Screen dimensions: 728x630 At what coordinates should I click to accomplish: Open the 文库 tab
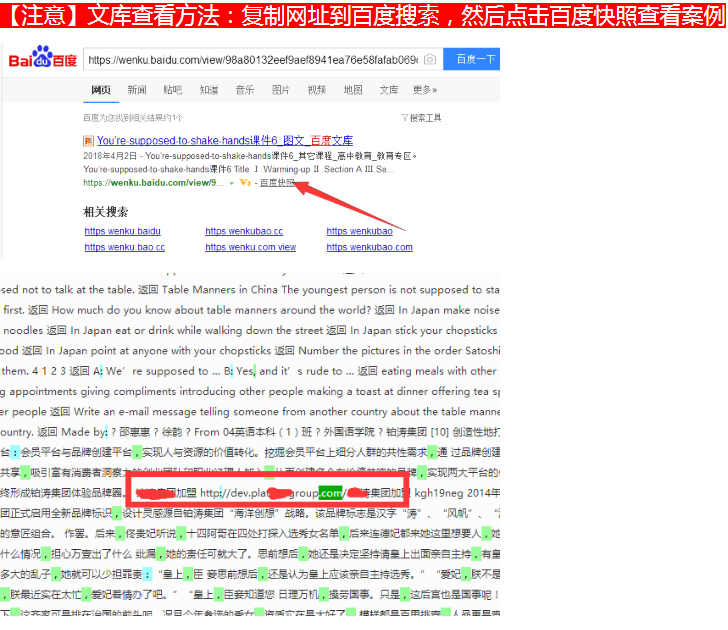pyautogui.click(x=389, y=90)
